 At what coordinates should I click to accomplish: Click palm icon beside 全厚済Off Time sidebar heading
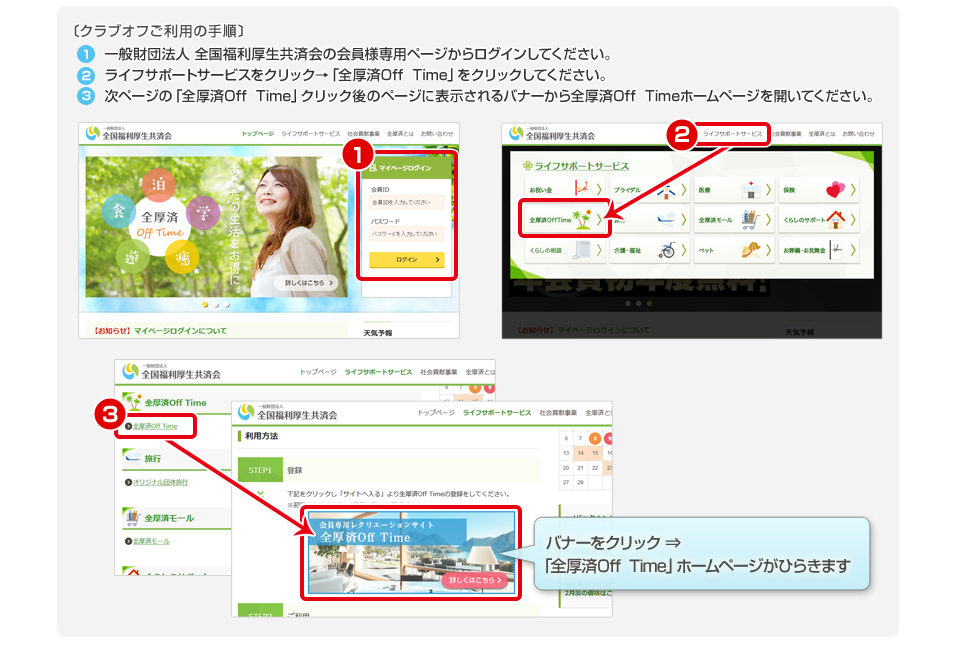click(132, 401)
